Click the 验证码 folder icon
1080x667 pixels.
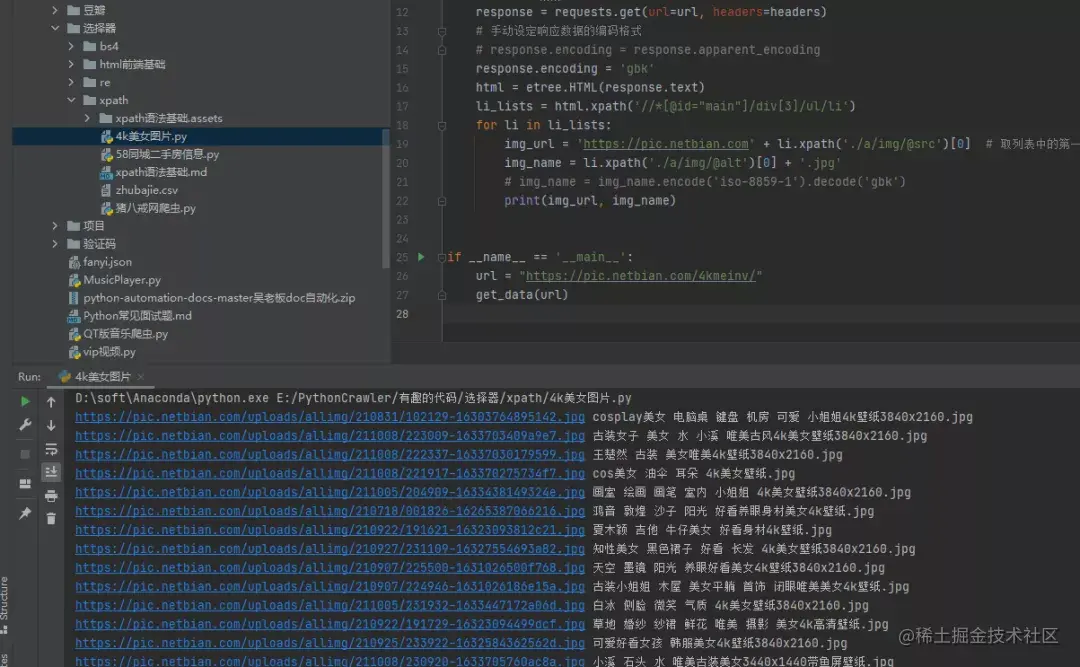pos(74,244)
